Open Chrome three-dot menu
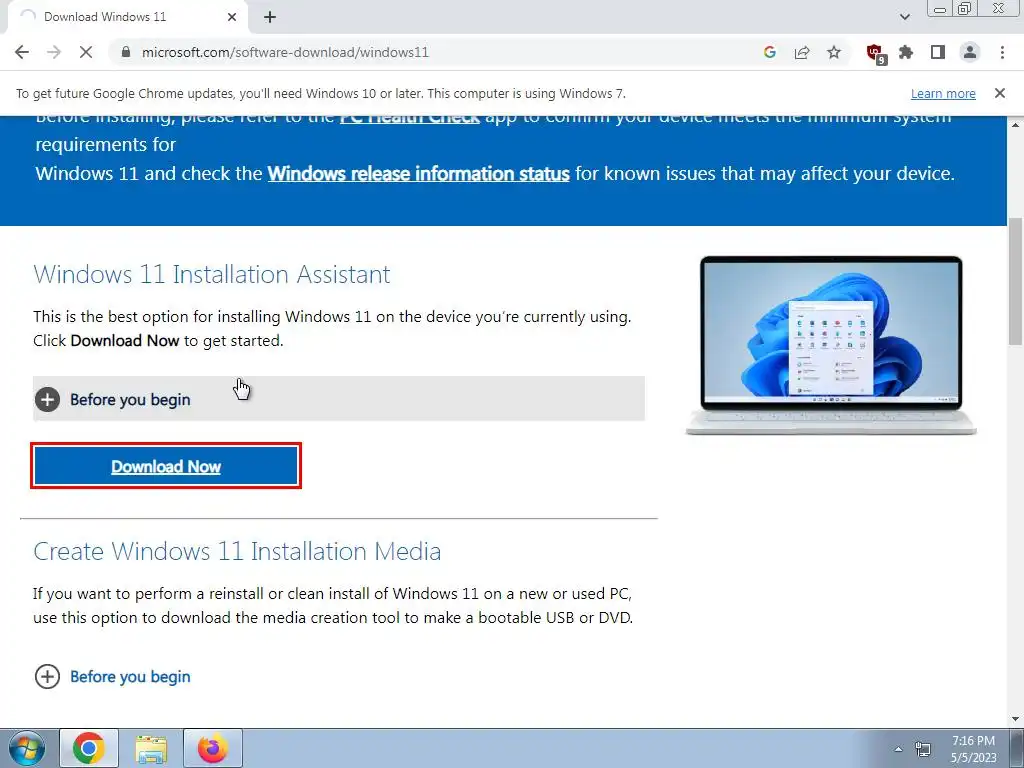 [x=1002, y=52]
